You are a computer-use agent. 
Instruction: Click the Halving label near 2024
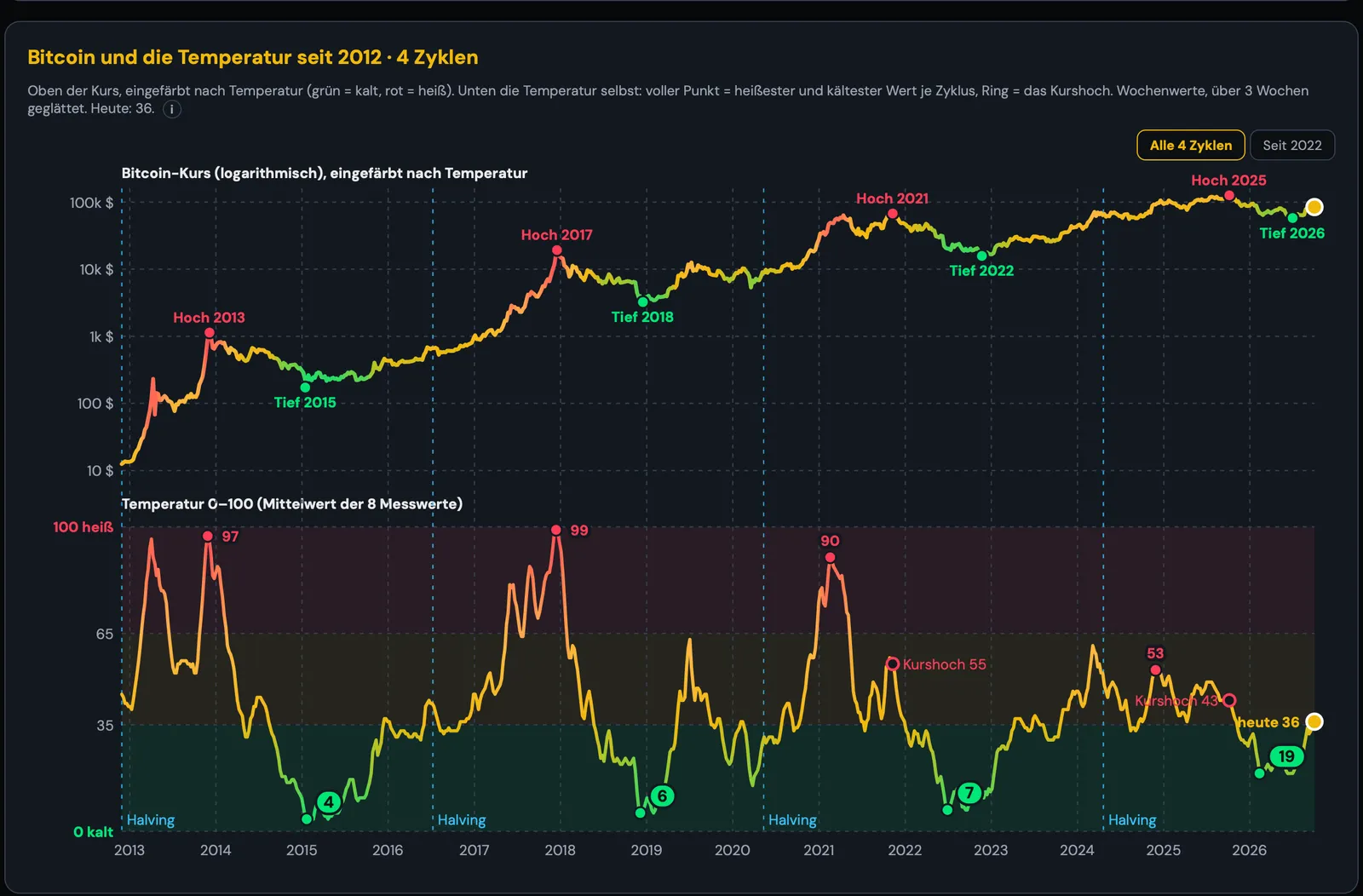click(1132, 820)
